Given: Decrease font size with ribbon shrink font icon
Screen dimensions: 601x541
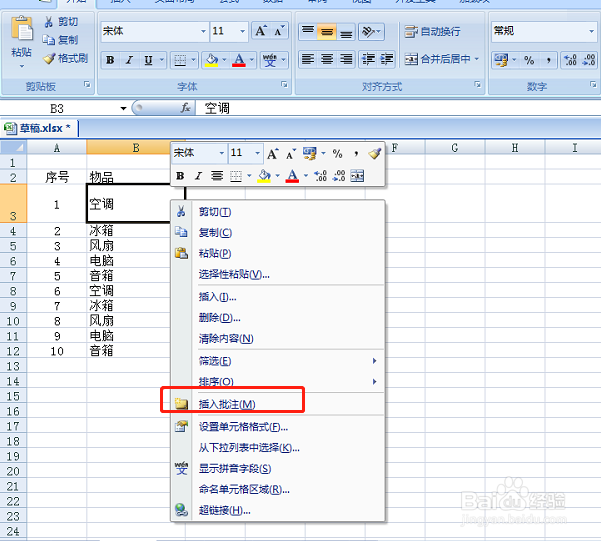Looking at the screenshot, I should coord(279,31).
